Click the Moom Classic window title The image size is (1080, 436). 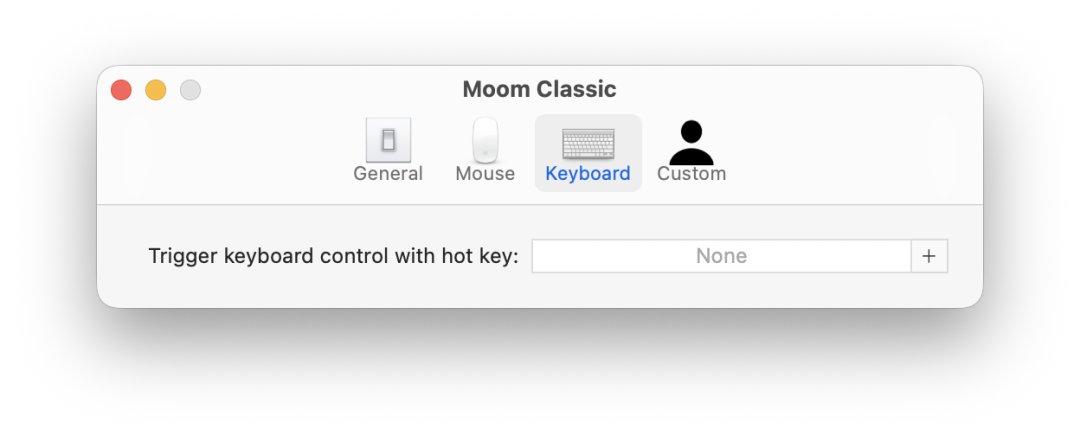point(539,89)
